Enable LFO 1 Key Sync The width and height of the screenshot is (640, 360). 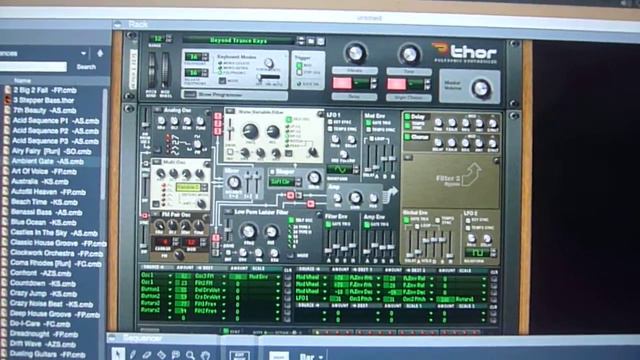click(330, 122)
